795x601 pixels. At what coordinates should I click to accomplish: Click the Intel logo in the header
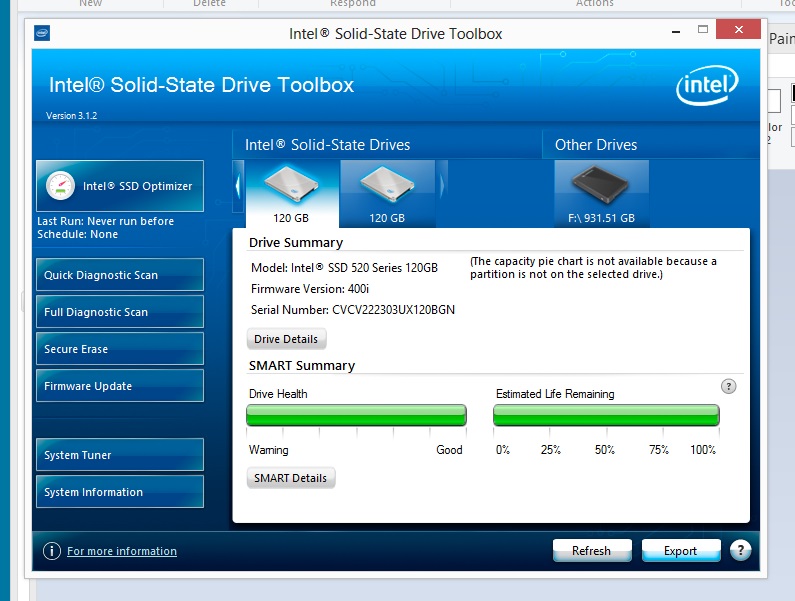pyautogui.click(x=707, y=85)
